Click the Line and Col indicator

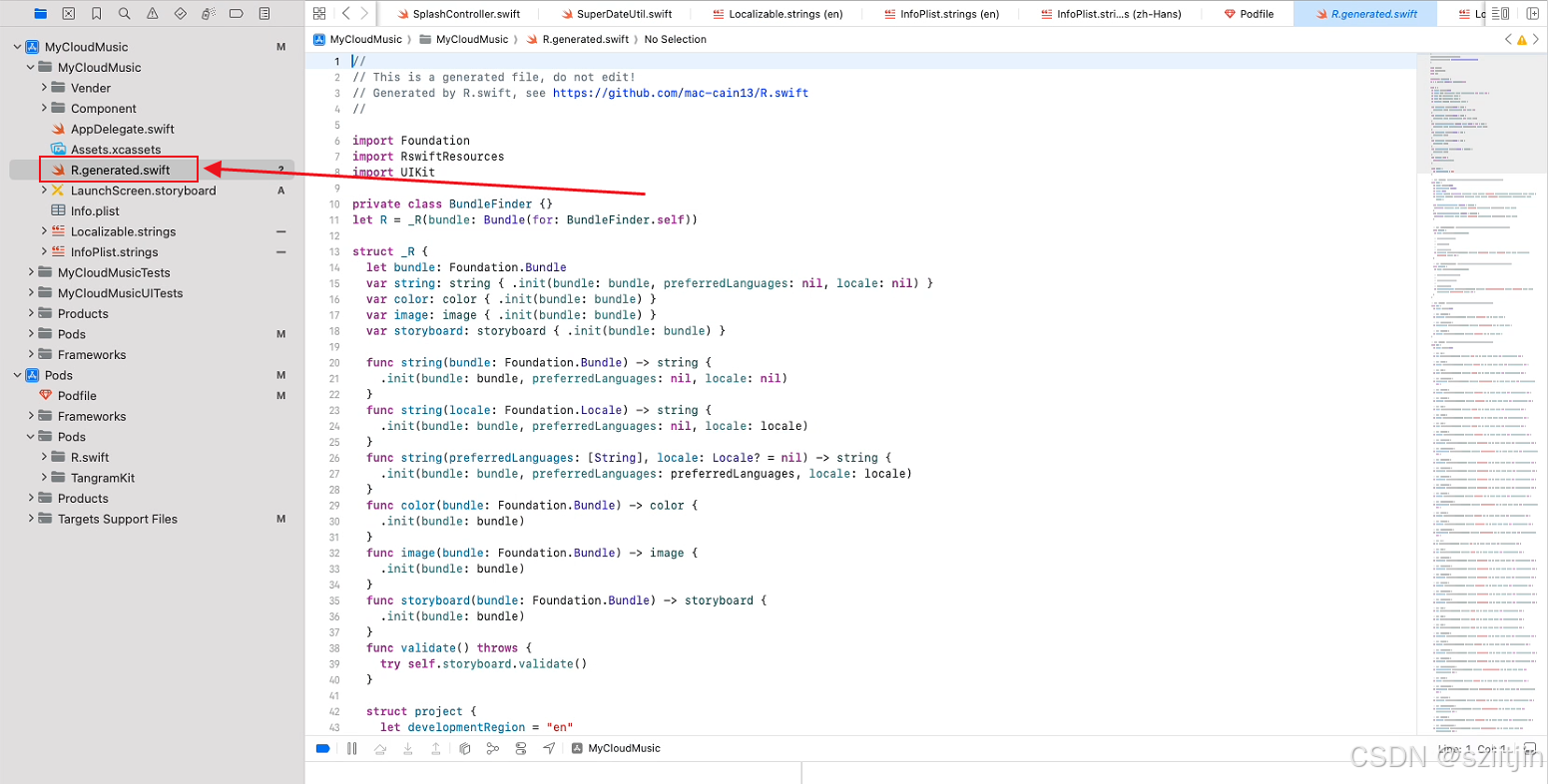pos(1471,749)
